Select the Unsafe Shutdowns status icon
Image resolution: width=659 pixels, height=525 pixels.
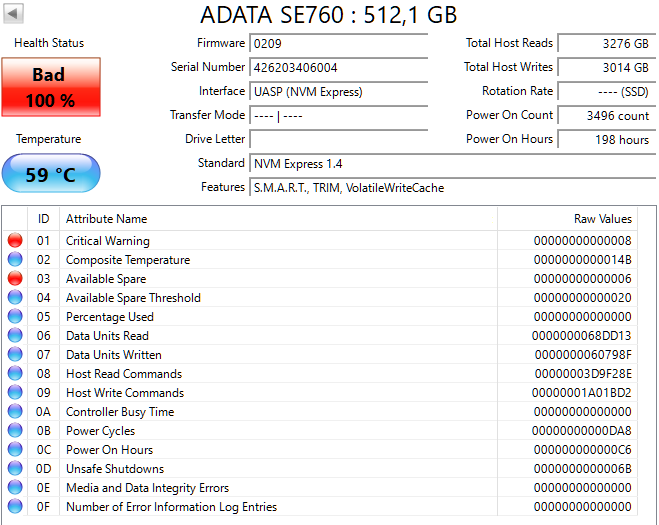[15, 468]
